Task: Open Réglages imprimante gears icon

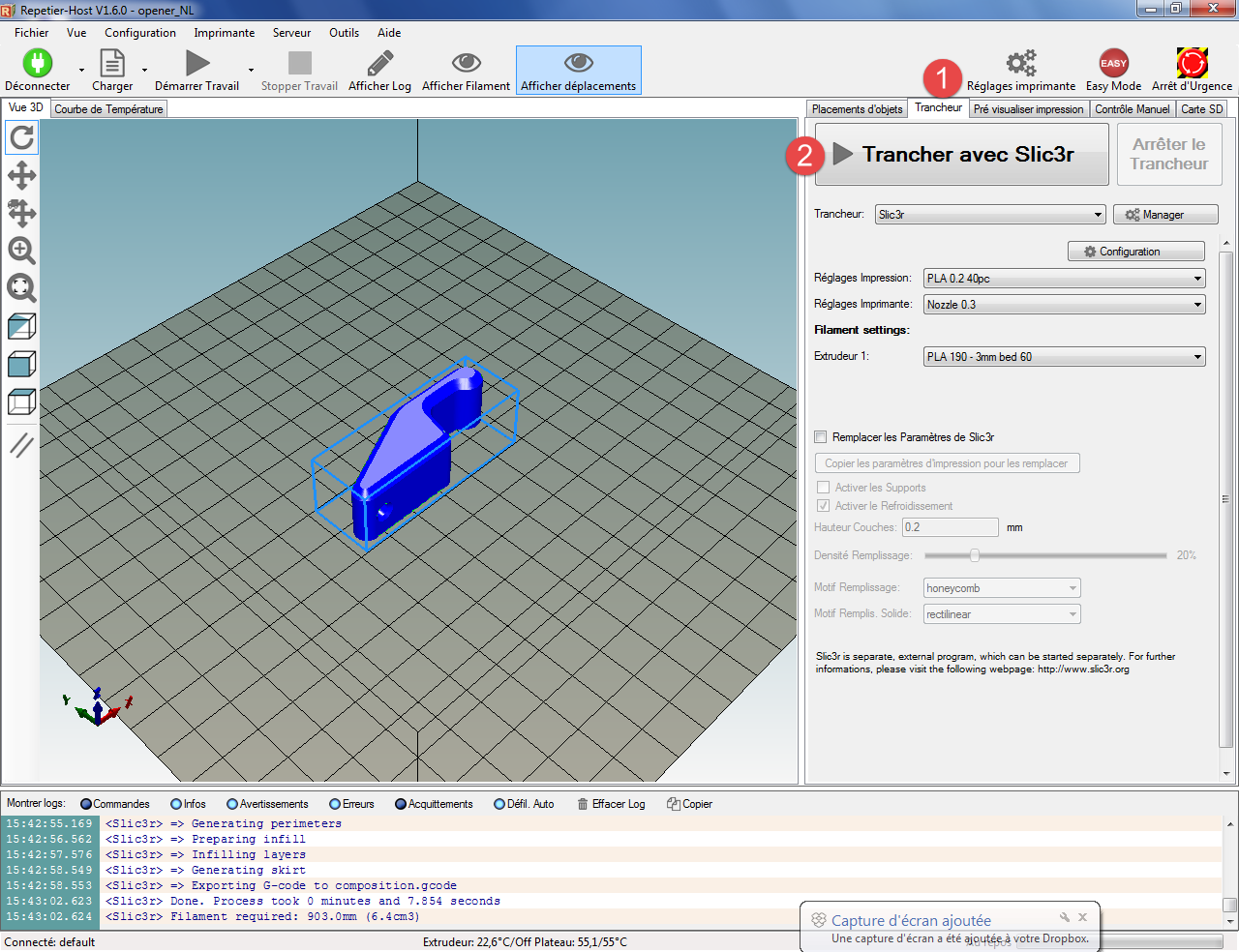Action: pyautogui.click(x=1021, y=63)
